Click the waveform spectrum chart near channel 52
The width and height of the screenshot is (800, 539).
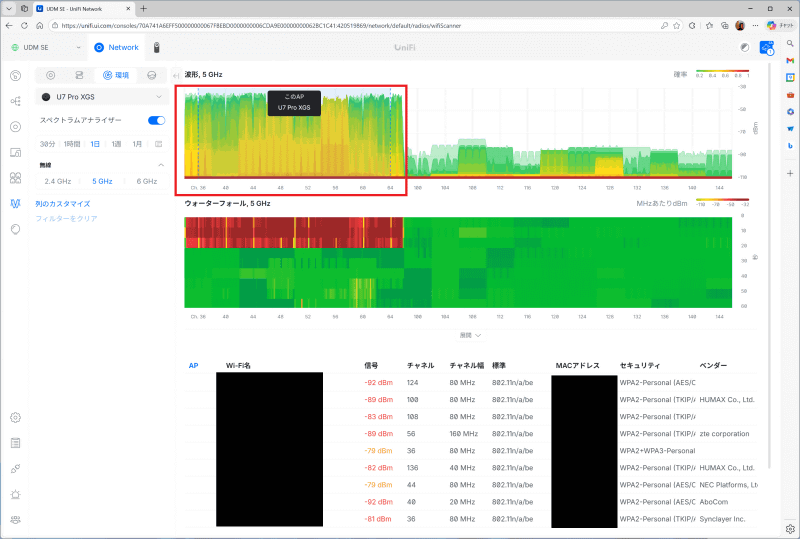coord(308,135)
